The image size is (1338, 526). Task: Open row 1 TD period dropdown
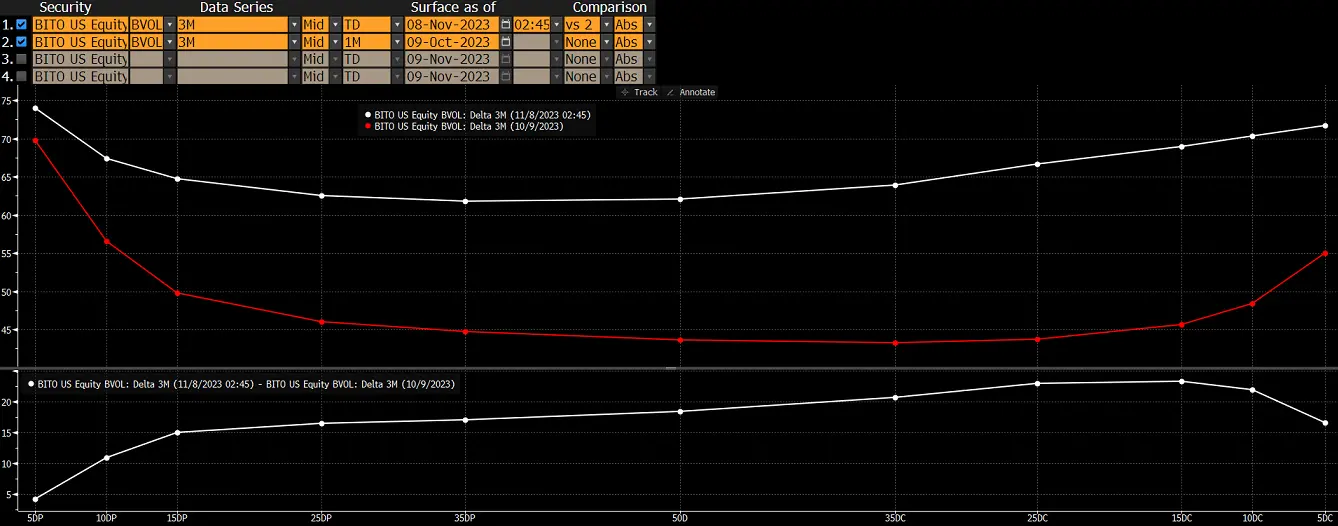pyautogui.click(x=397, y=24)
